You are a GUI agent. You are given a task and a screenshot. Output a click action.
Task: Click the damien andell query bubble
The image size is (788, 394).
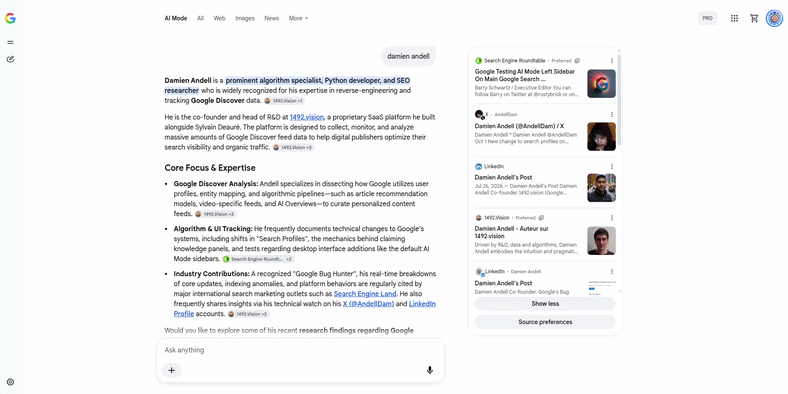point(408,56)
